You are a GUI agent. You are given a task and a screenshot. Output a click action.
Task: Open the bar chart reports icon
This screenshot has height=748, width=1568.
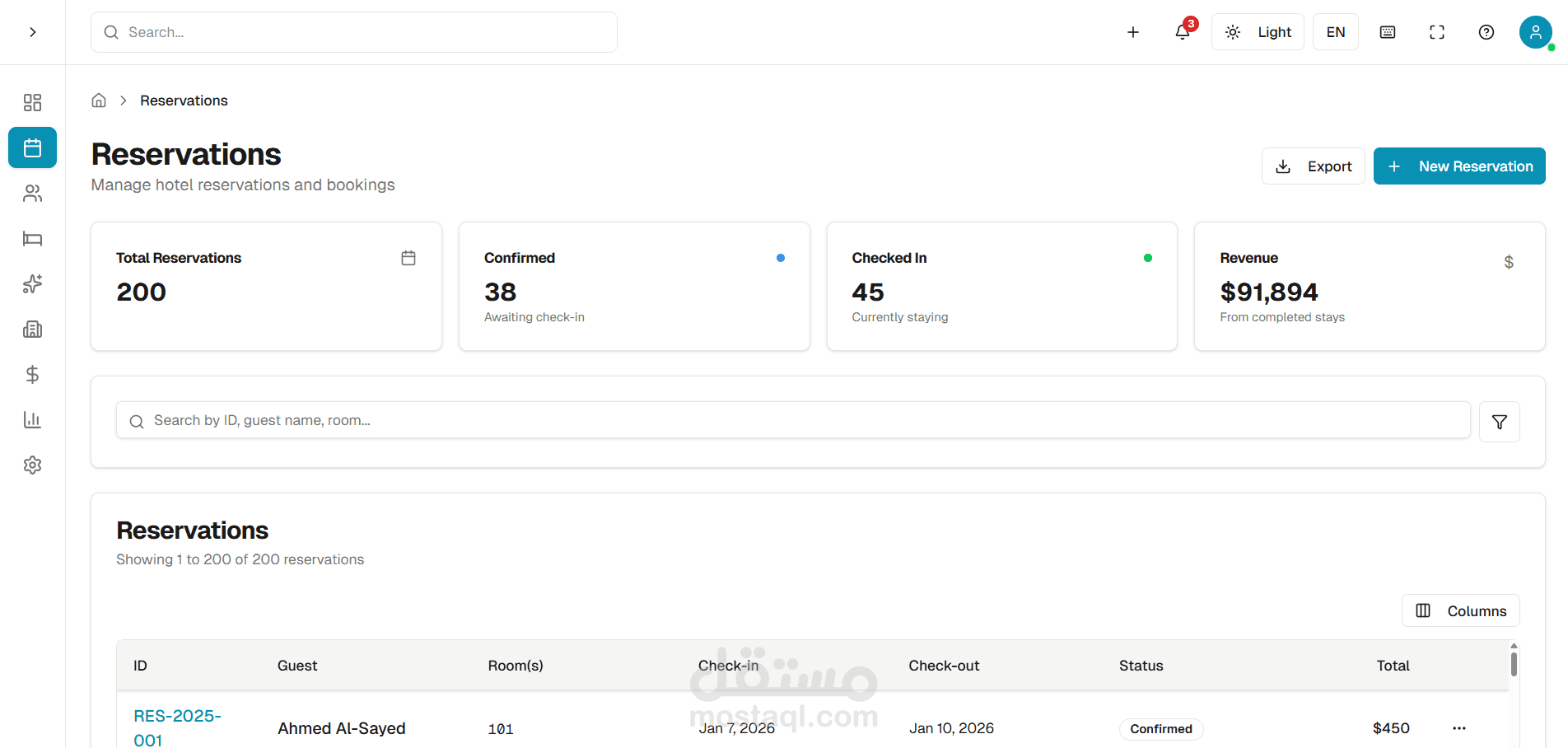click(32, 420)
